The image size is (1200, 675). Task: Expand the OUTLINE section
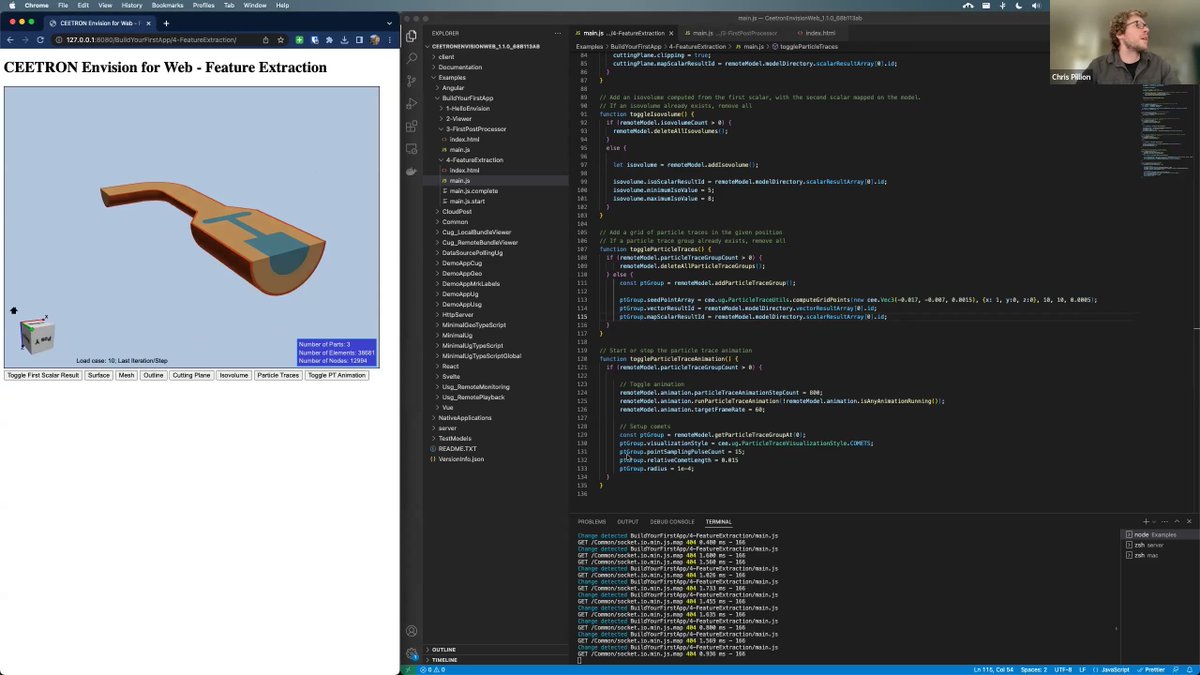point(444,650)
